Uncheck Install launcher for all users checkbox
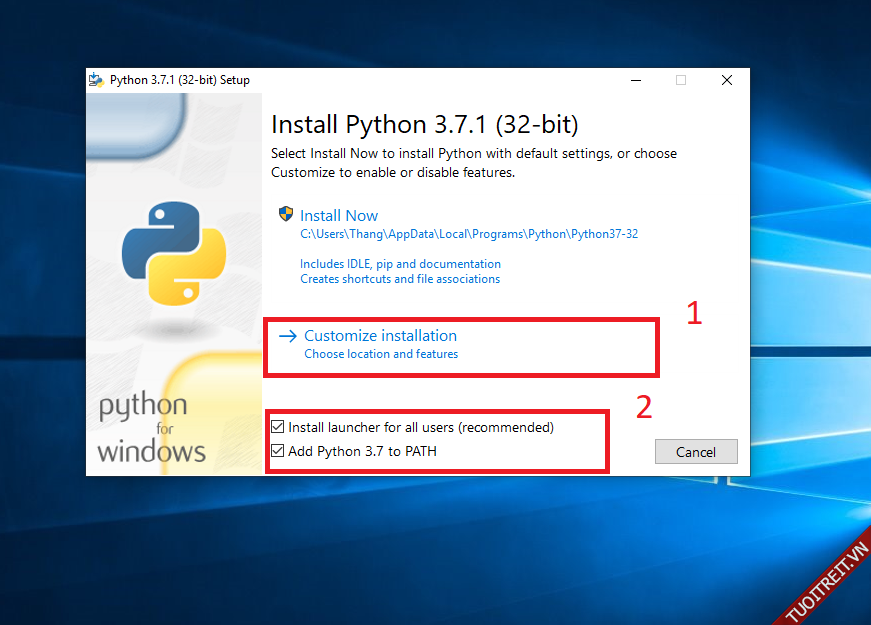Screen dimensions: 871x625 coord(278,427)
